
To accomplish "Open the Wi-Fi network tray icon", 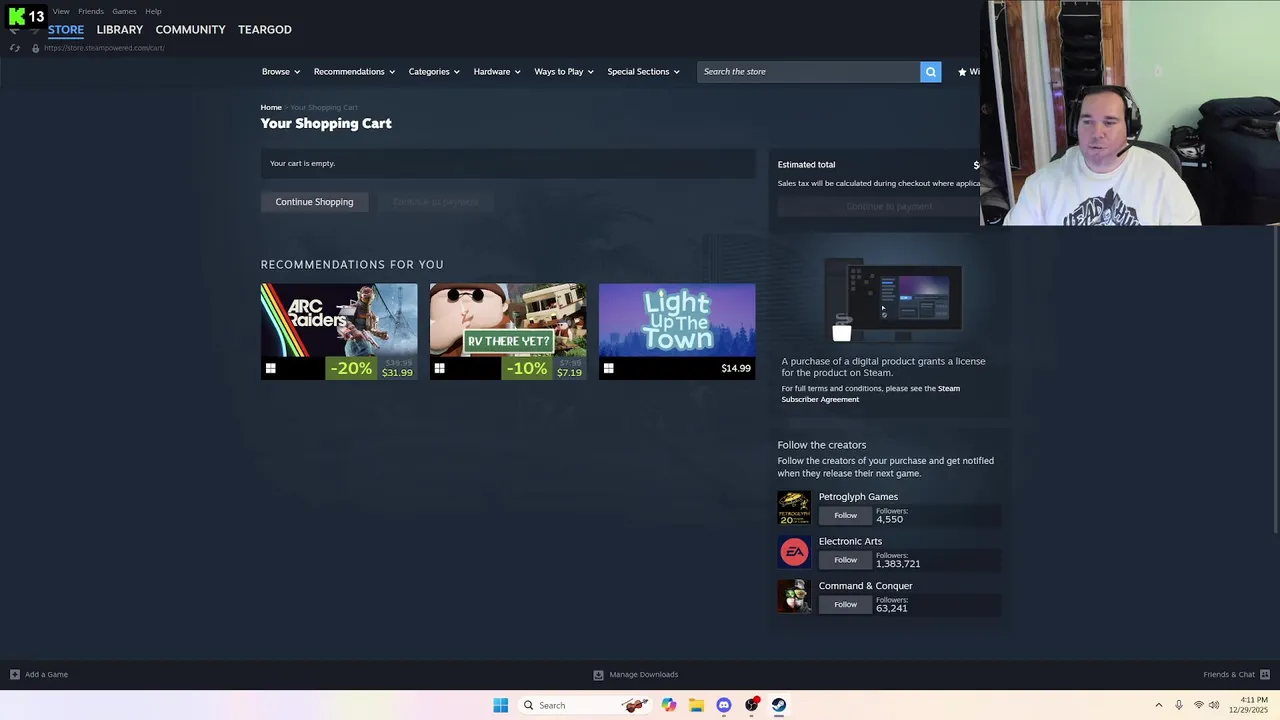I will [1198, 705].
